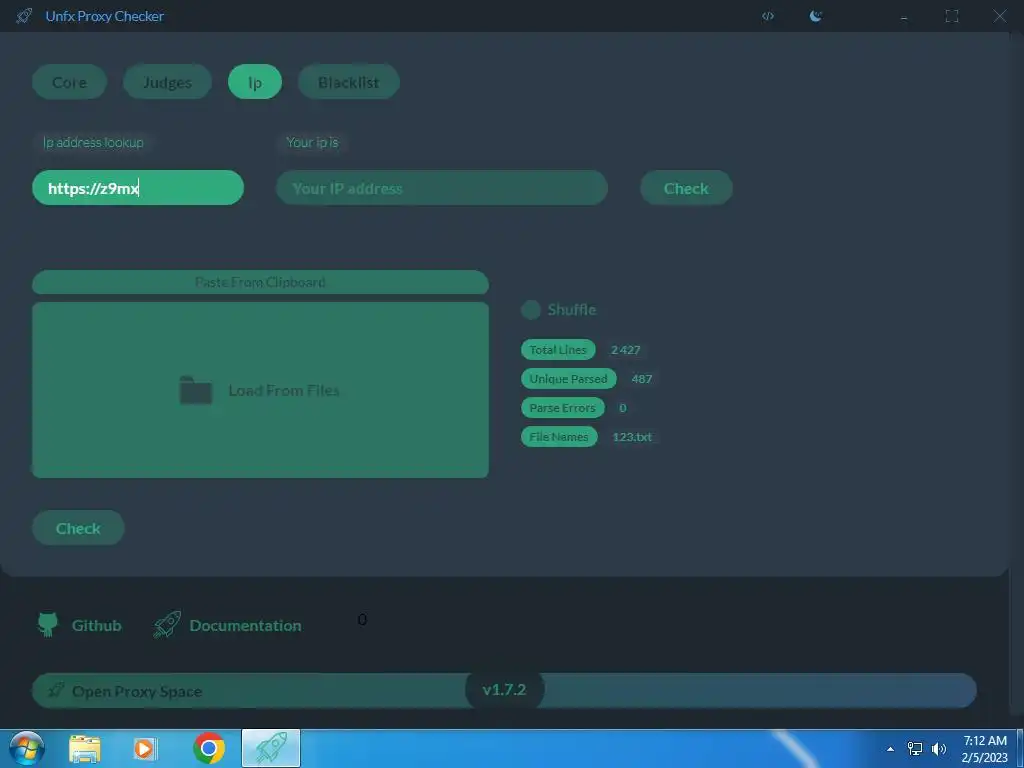
Task: Open the volume speaker tray icon
Action: [x=938, y=748]
